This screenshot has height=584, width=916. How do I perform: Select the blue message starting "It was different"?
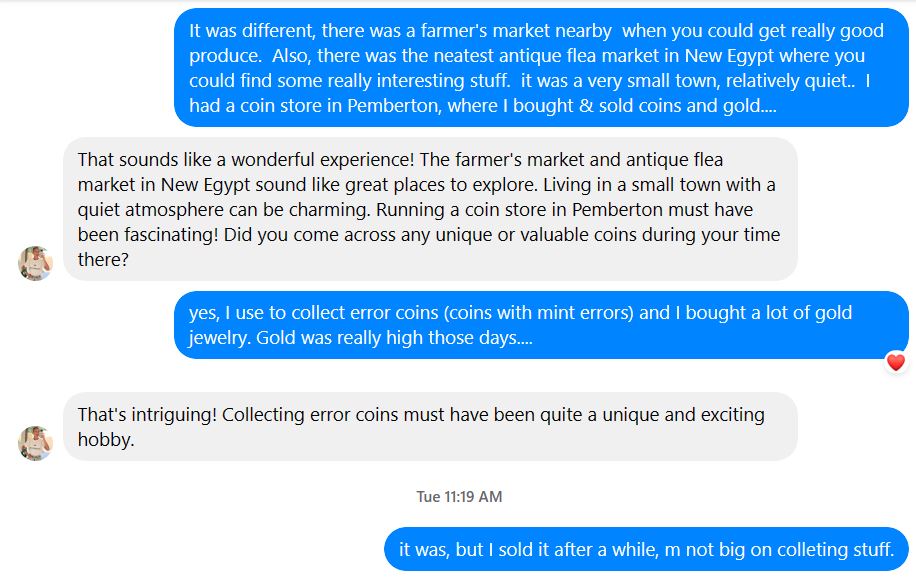(x=540, y=68)
